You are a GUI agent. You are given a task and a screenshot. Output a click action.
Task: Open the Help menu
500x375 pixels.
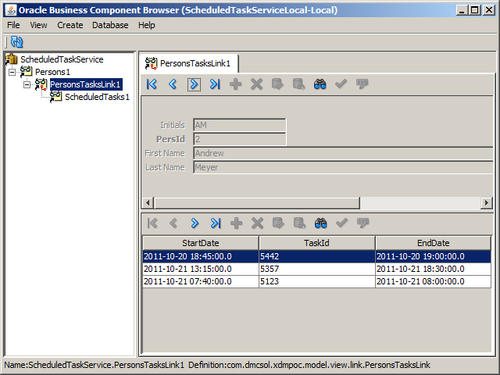(147, 25)
